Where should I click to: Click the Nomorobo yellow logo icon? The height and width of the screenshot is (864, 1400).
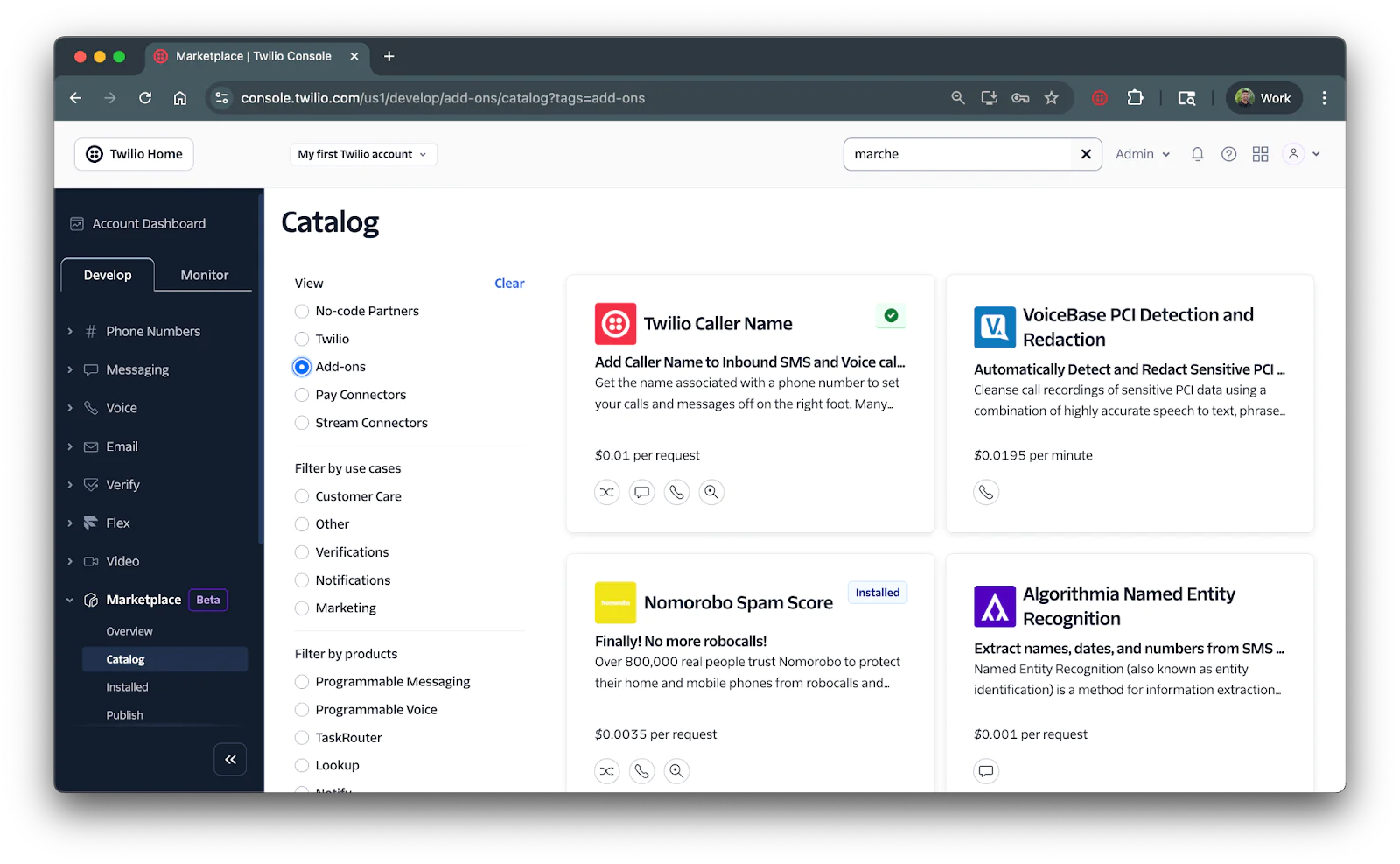click(x=615, y=602)
